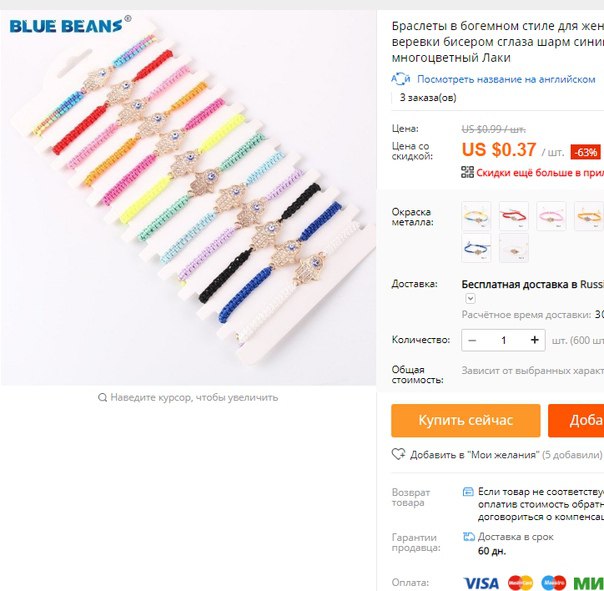Open Посмотреть название на английском link

click(x=506, y=79)
